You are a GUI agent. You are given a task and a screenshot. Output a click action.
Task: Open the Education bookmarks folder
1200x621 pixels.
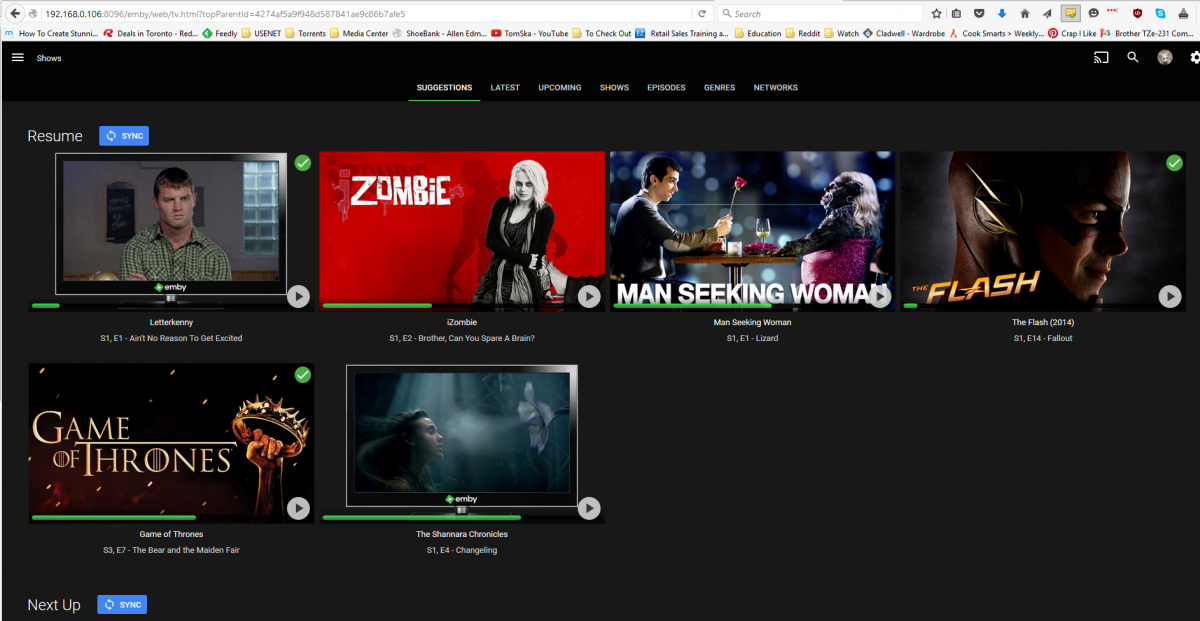(757, 33)
